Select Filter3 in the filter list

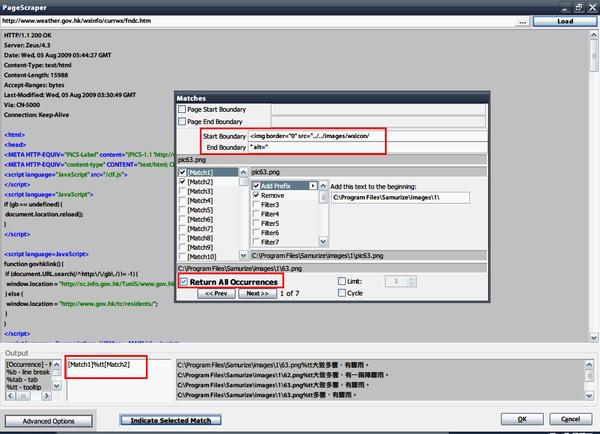(270, 205)
